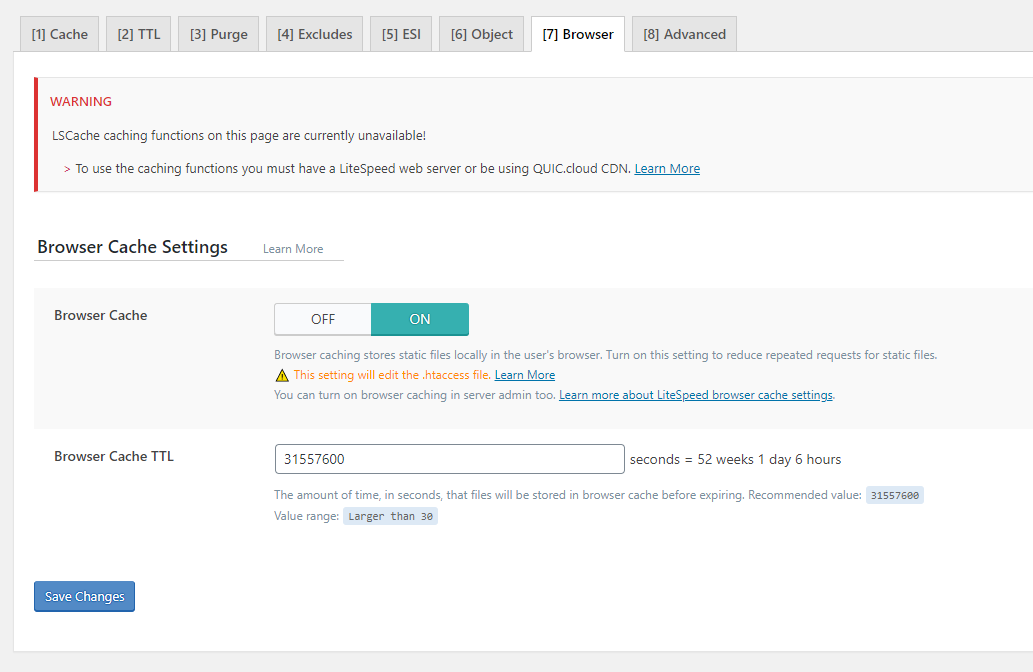Click the Browser Cache label
The width and height of the screenshot is (1033, 672).
[x=101, y=316]
